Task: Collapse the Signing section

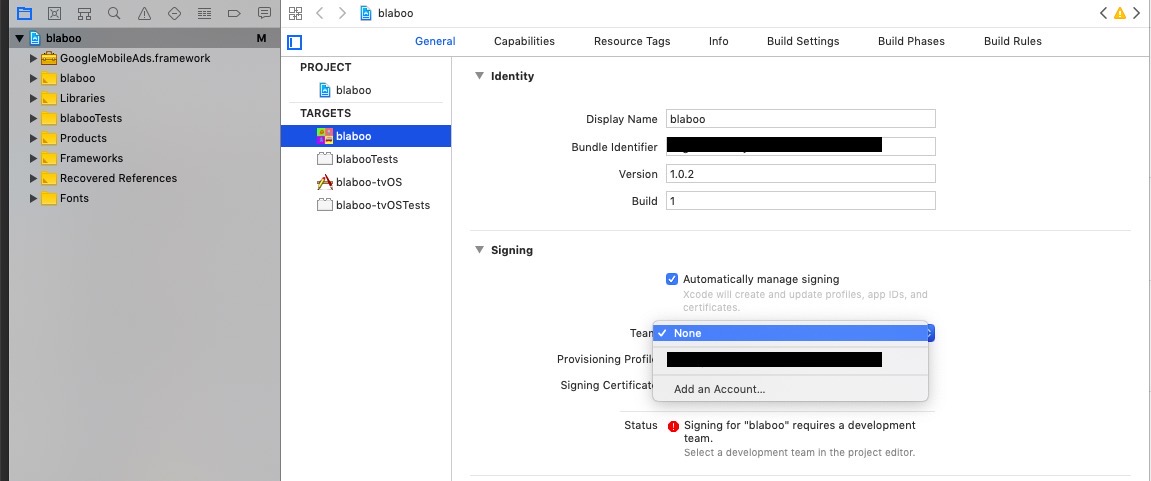Action: coord(479,250)
